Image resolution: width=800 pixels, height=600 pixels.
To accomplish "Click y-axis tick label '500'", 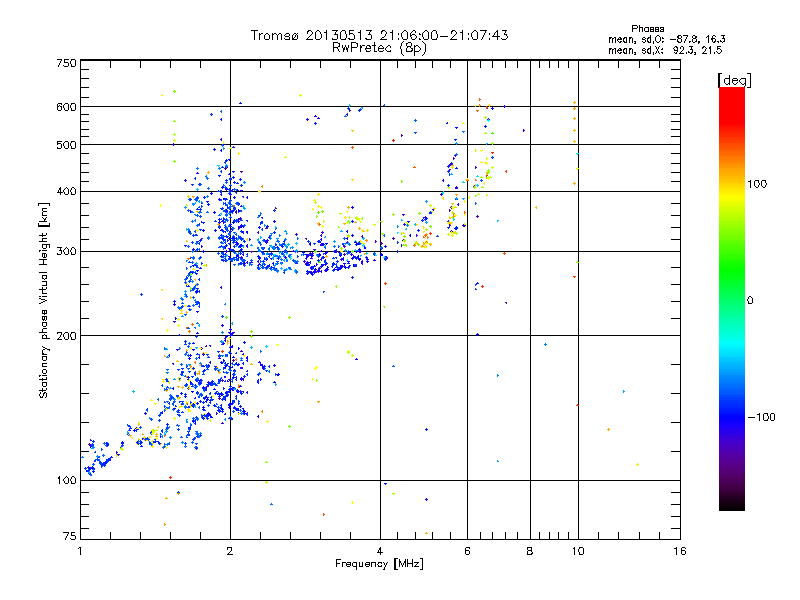I will [66, 145].
